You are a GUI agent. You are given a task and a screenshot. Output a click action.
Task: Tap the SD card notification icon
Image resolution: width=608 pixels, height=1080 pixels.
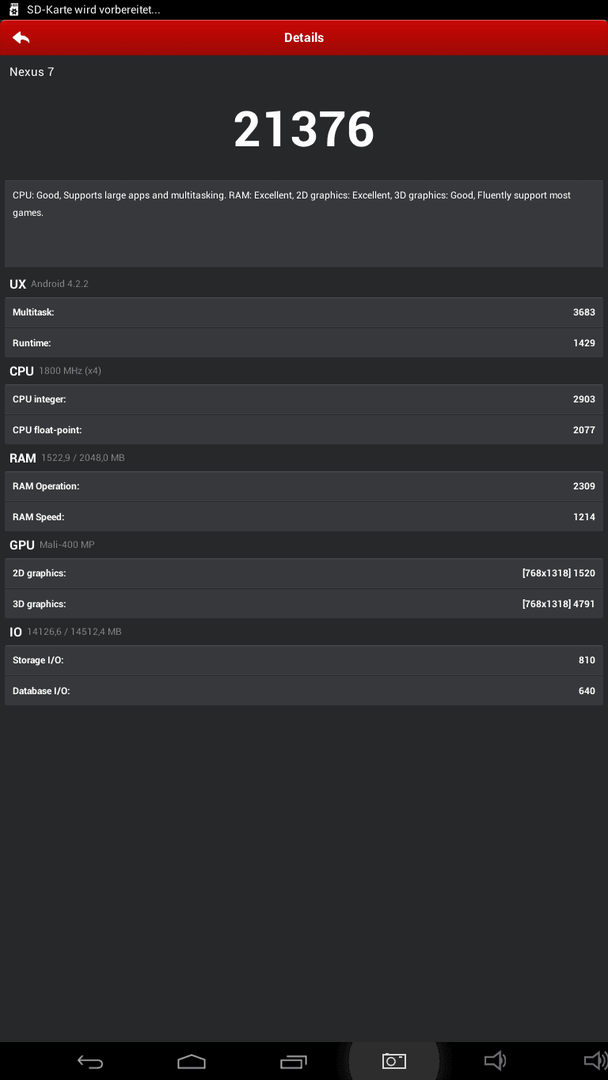(x=12, y=10)
